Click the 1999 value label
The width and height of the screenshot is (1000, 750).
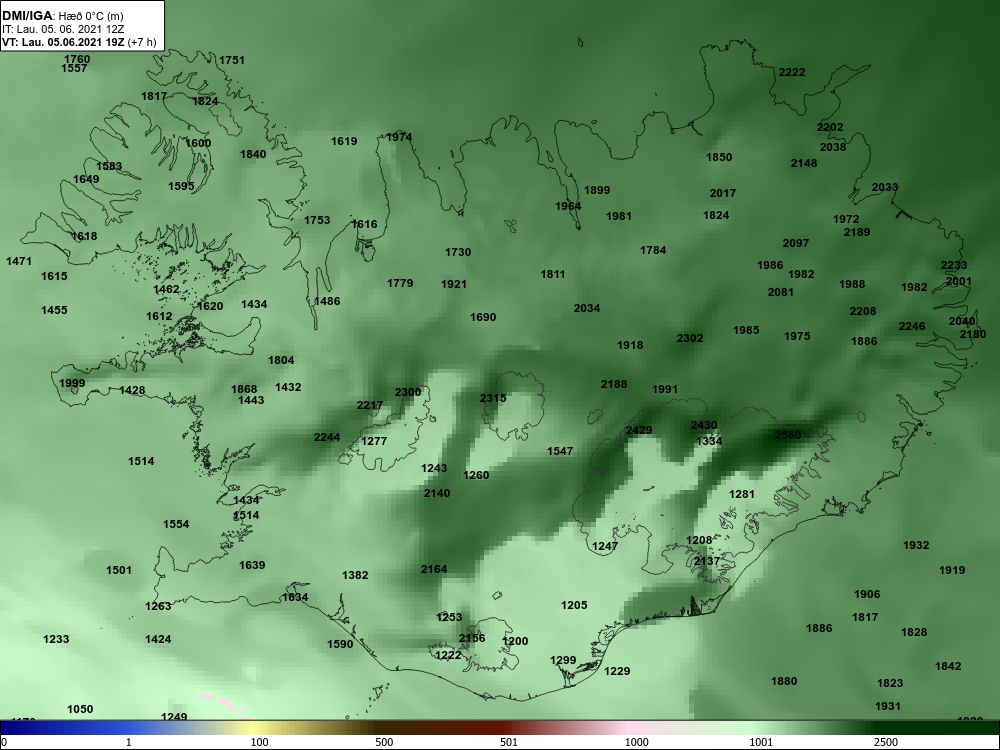click(x=72, y=384)
